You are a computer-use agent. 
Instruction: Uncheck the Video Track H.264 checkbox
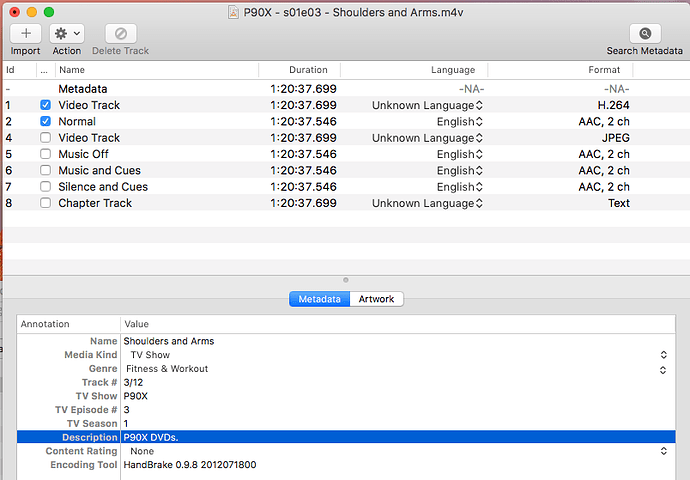[x=45, y=105]
